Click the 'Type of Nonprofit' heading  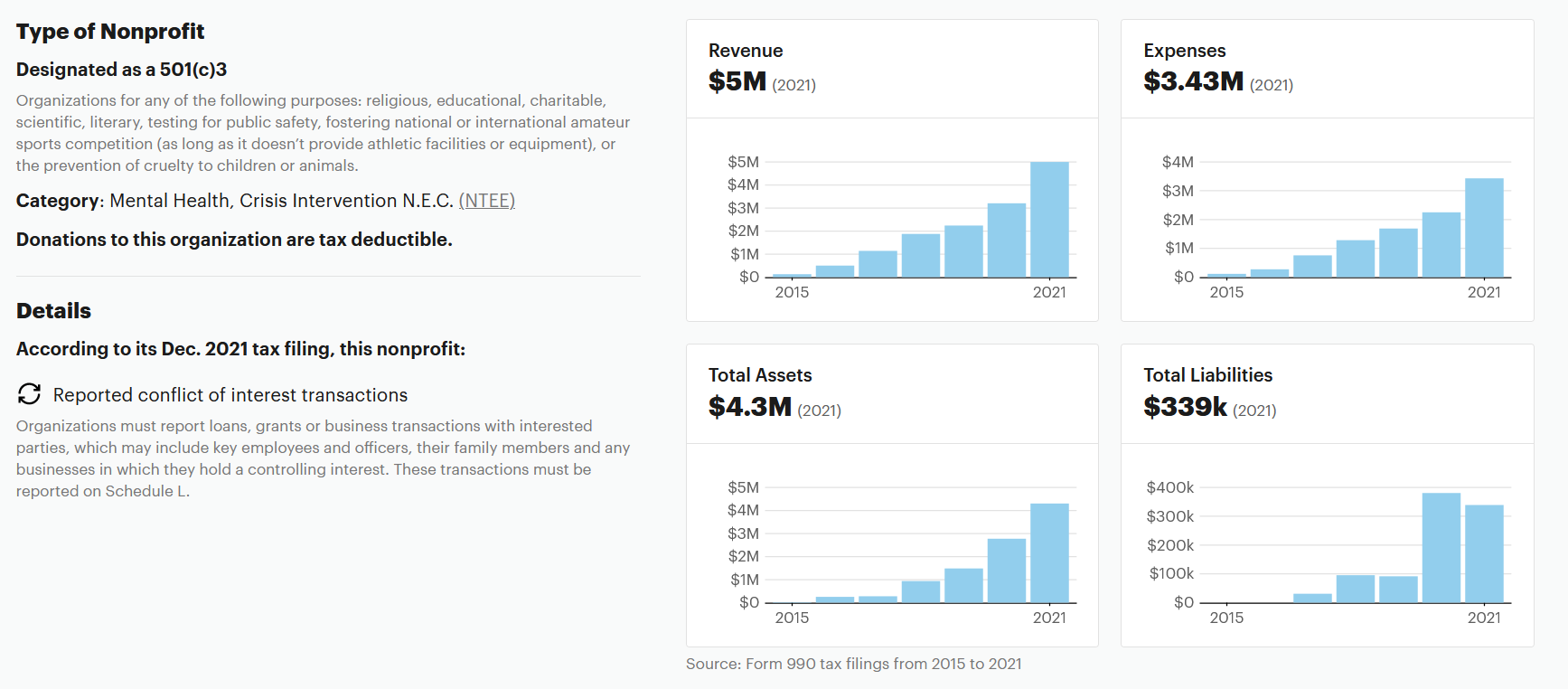pos(110,32)
